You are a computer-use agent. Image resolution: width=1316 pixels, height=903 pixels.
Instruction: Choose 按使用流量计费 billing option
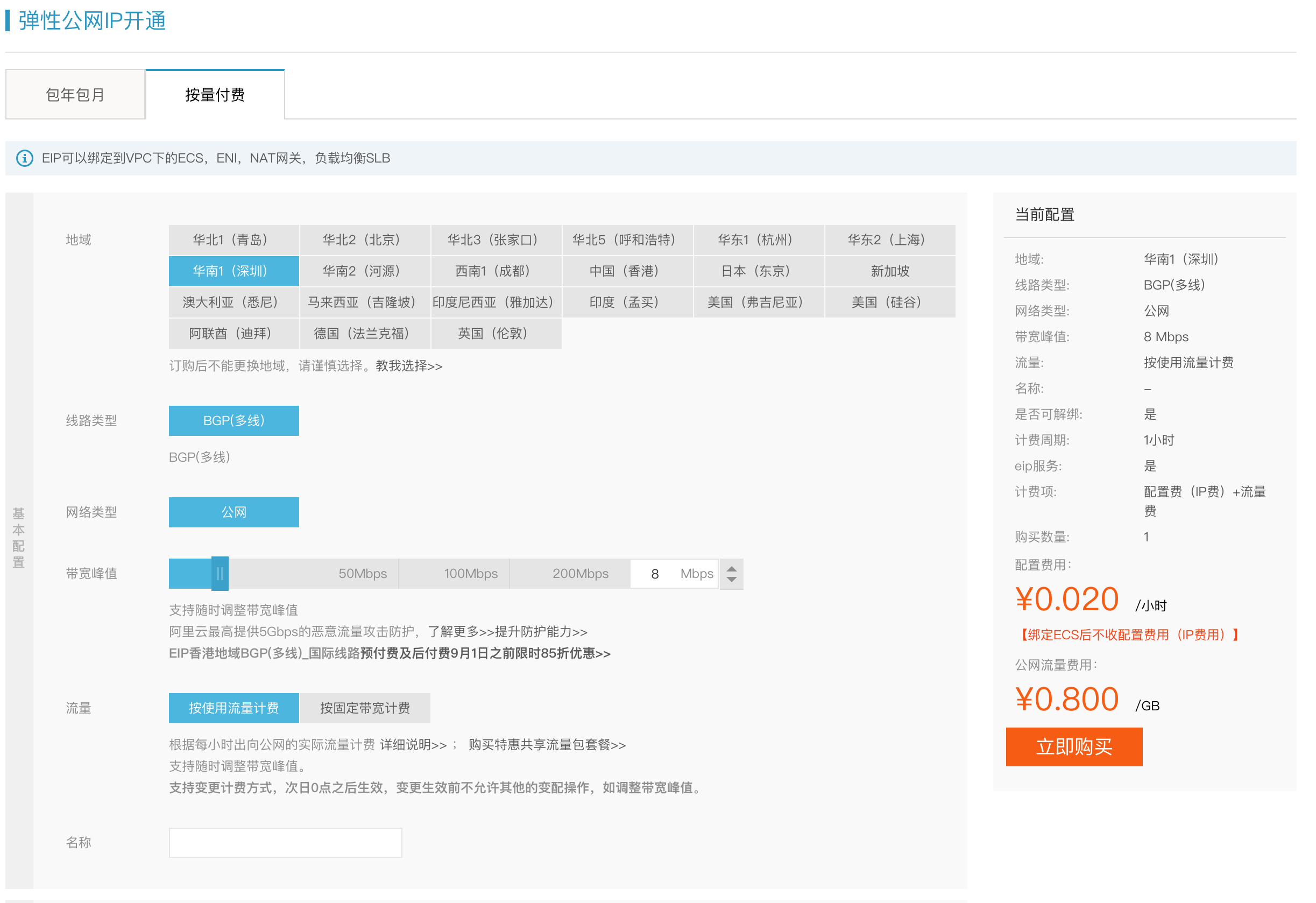[234, 708]
